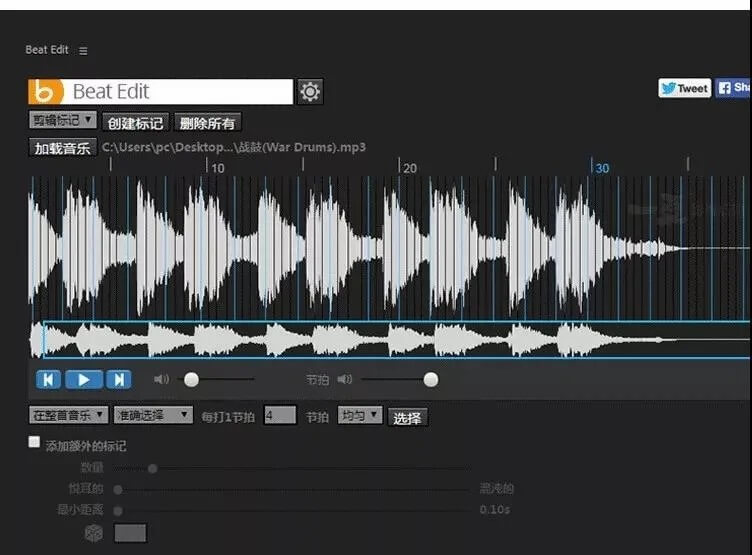The image size is (752, 555).
Task: Click the Beat Edit panel title tab
Action: (x=47, y=49)
